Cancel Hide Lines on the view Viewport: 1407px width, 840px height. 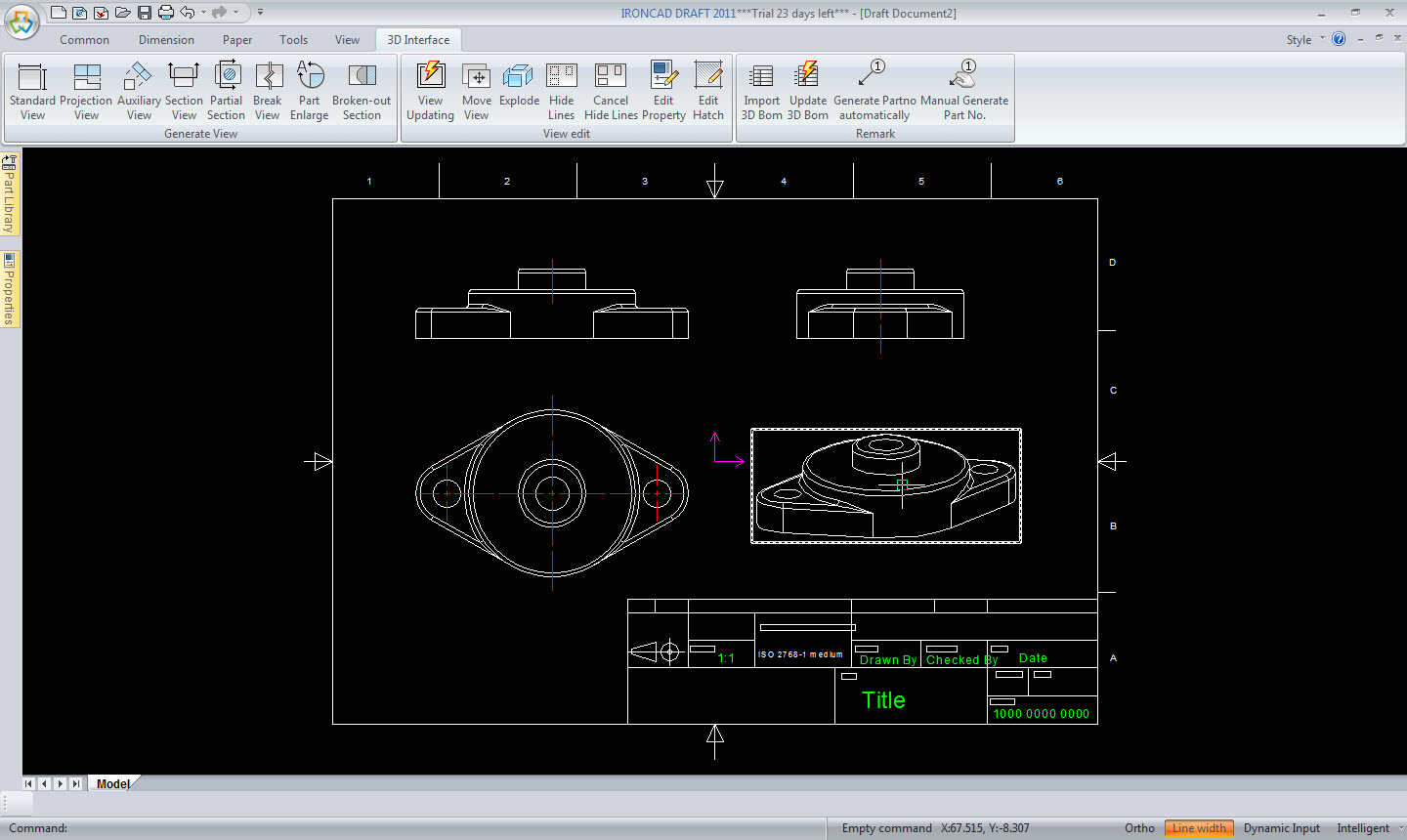tap(611, 91)
